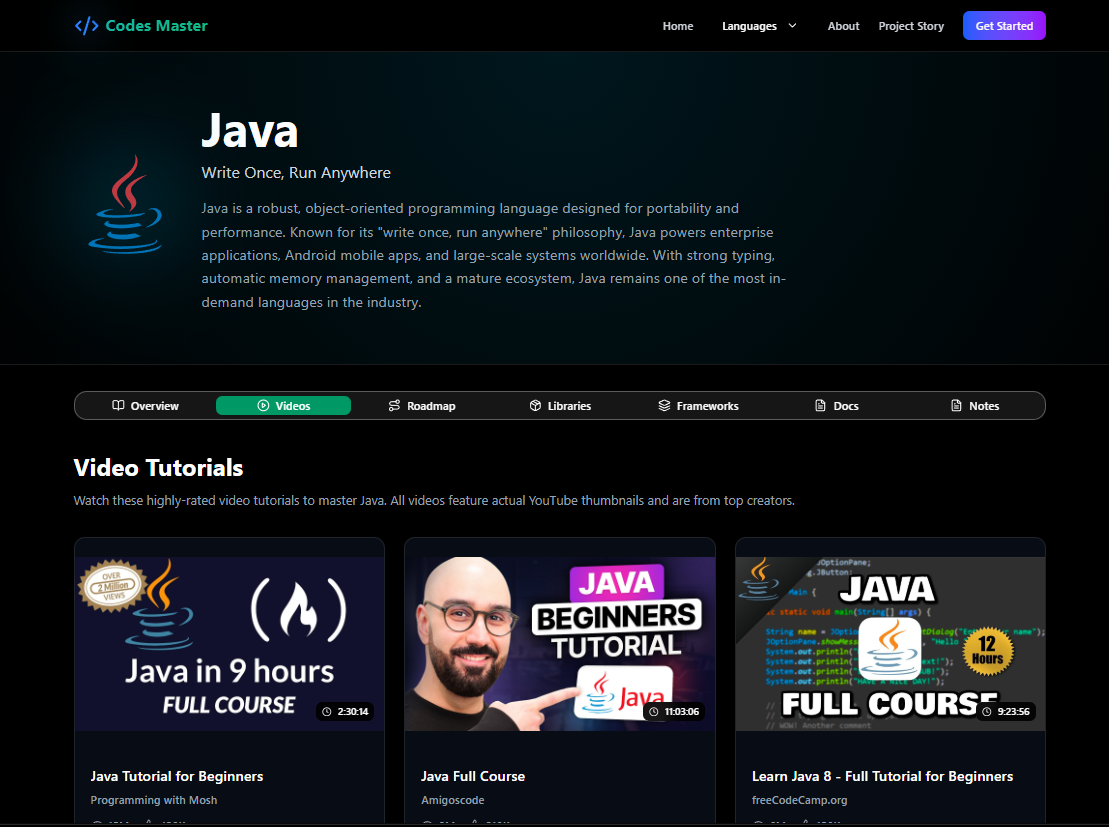The image size is (1109, 827).
Task: Click the document icon on Docs tab
Action: 820,405
